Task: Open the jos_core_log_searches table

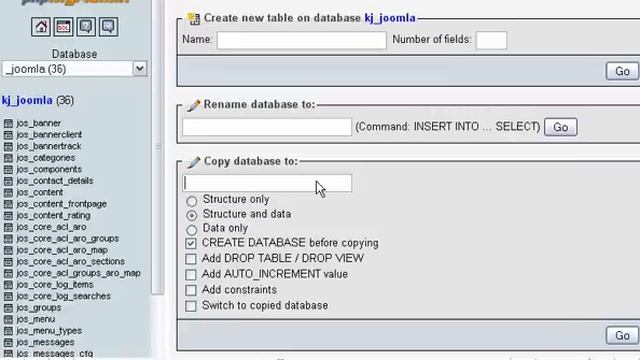Action: click(63, 296)
